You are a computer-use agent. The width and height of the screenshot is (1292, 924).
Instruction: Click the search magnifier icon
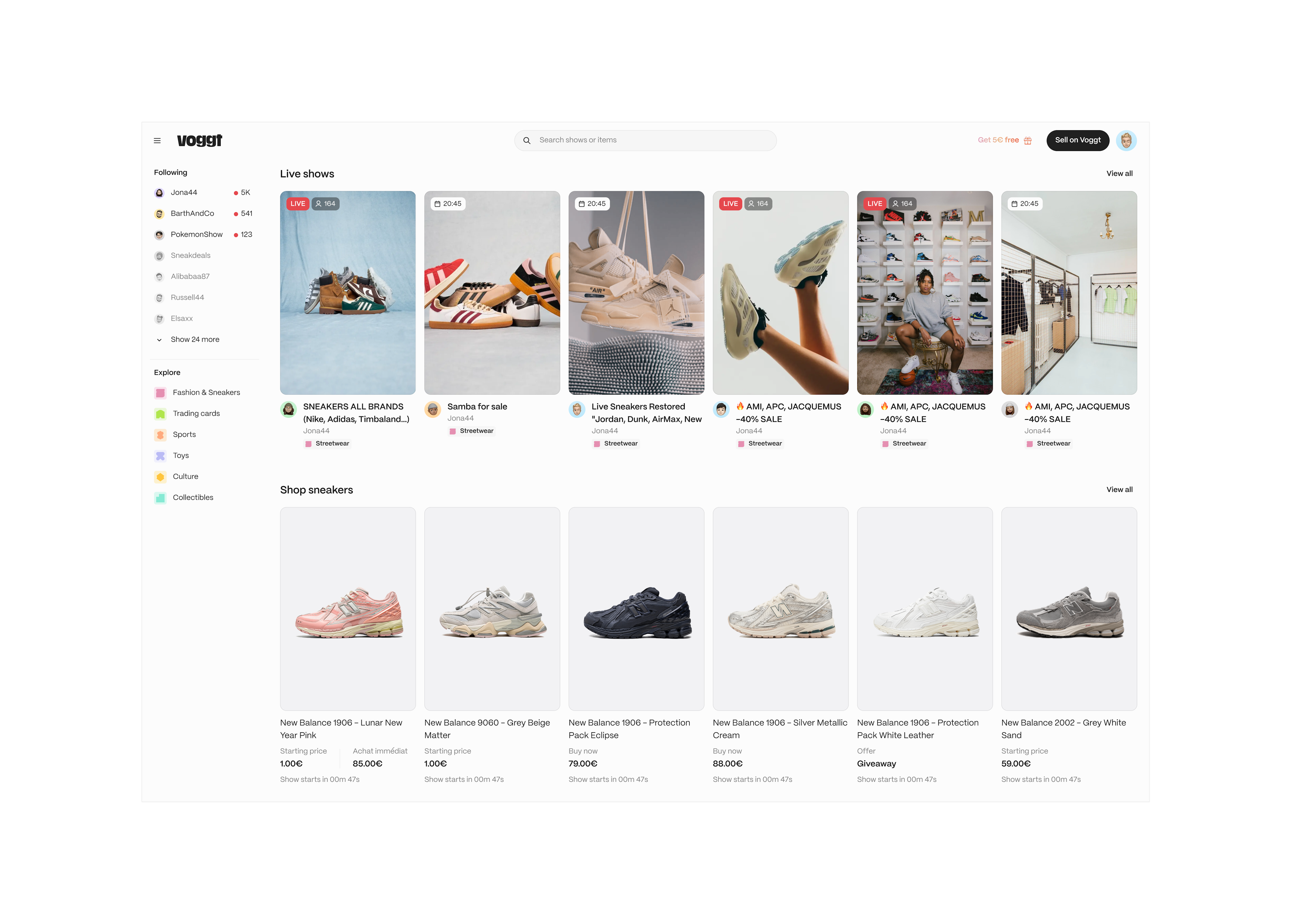point(527,141)
